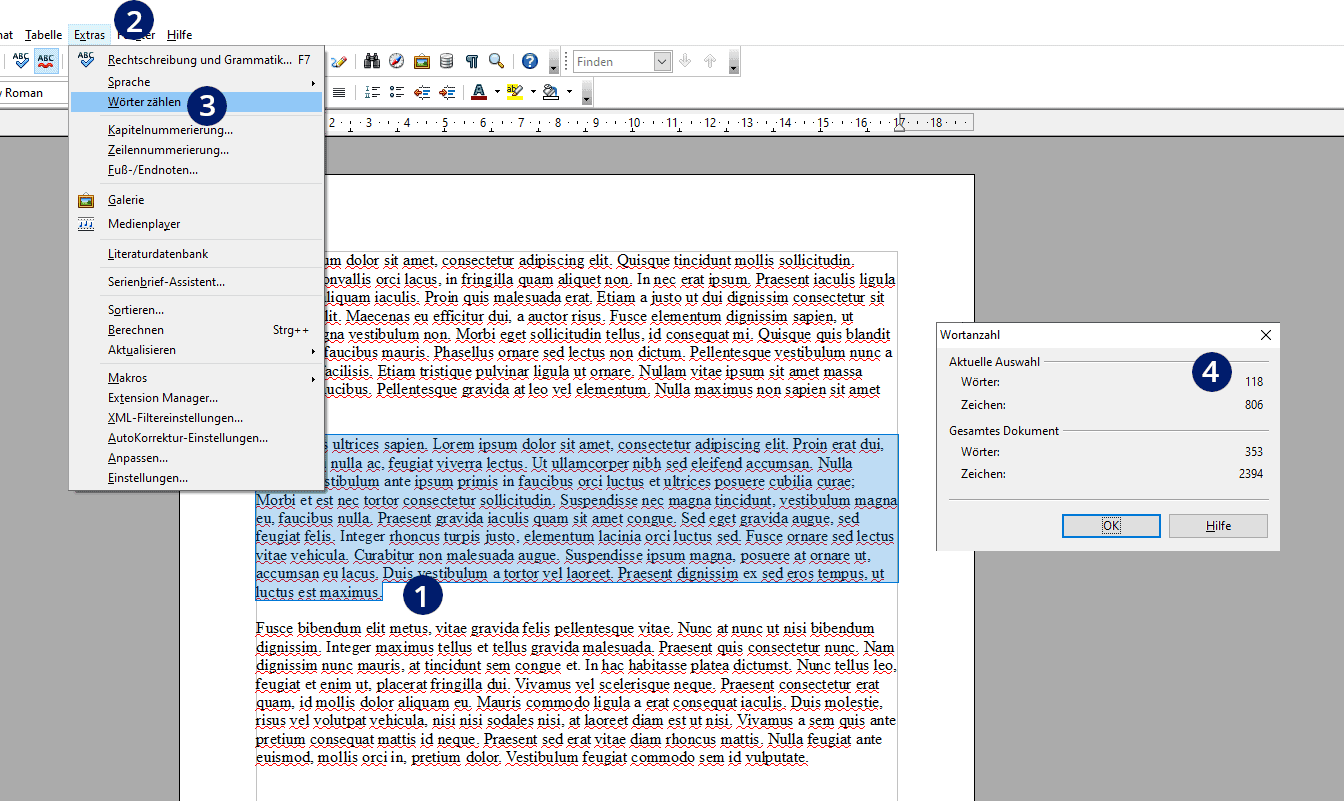This screenshot has height=801, width=1344.
Task: Click the right indent marker on the ruler
Action: (899, 125)
